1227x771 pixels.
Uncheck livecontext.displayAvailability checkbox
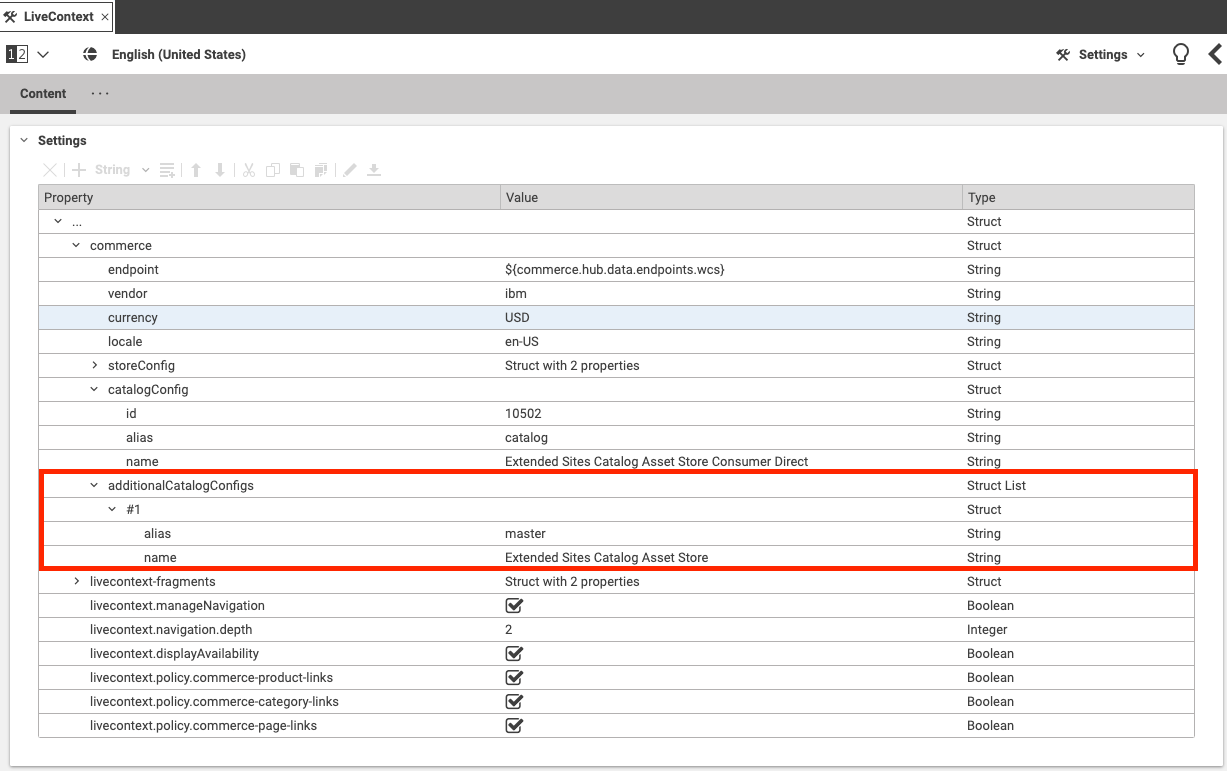pyautogui.click(x=514, y=654)
